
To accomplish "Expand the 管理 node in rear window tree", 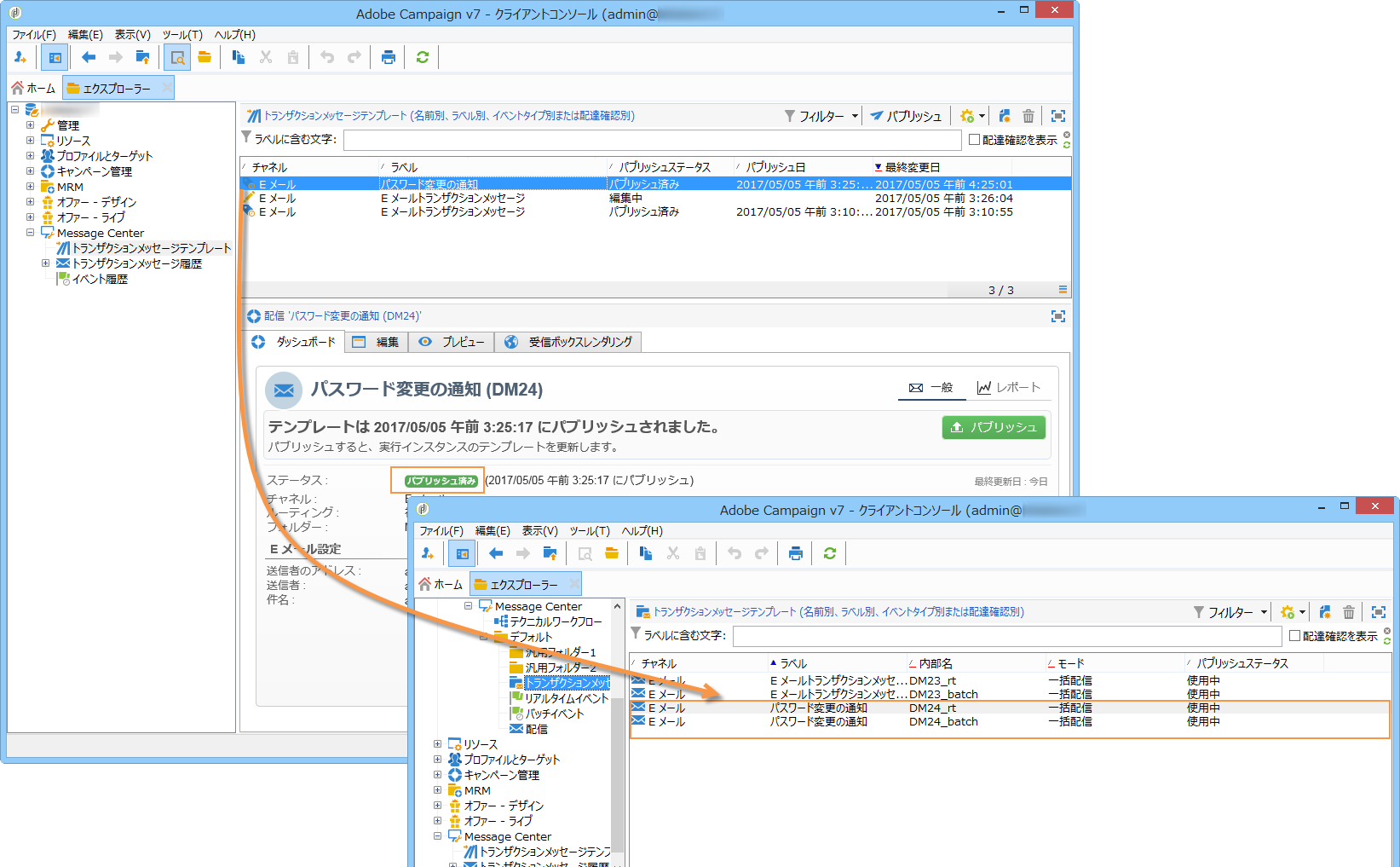I will (30, 125).
